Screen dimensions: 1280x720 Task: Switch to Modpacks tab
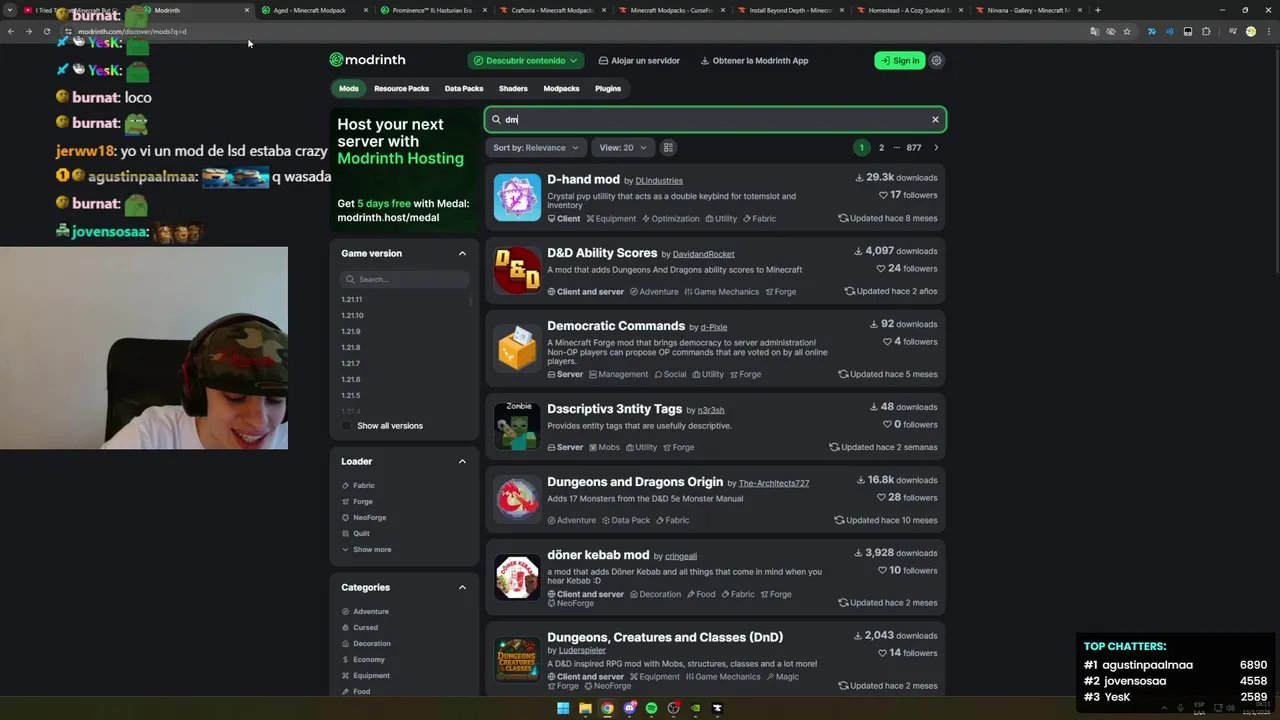point(561,88)
